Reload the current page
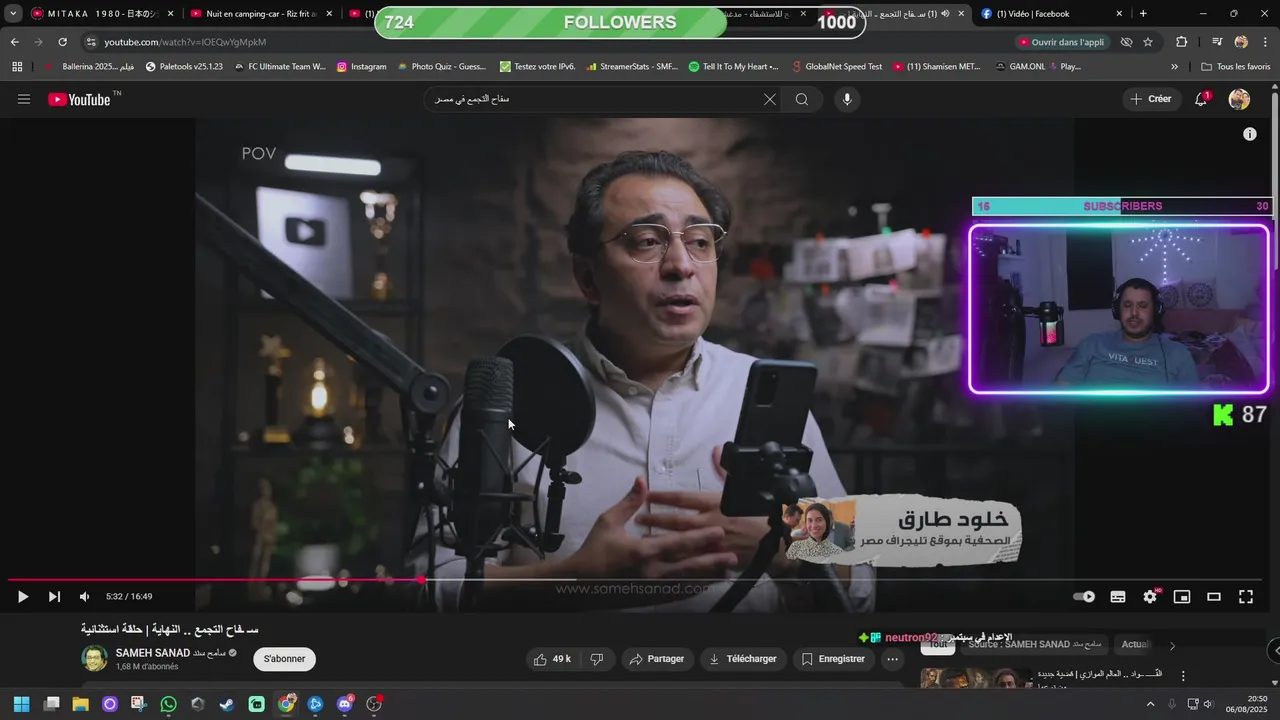1280x720 pixels. [x=62, y=42]
